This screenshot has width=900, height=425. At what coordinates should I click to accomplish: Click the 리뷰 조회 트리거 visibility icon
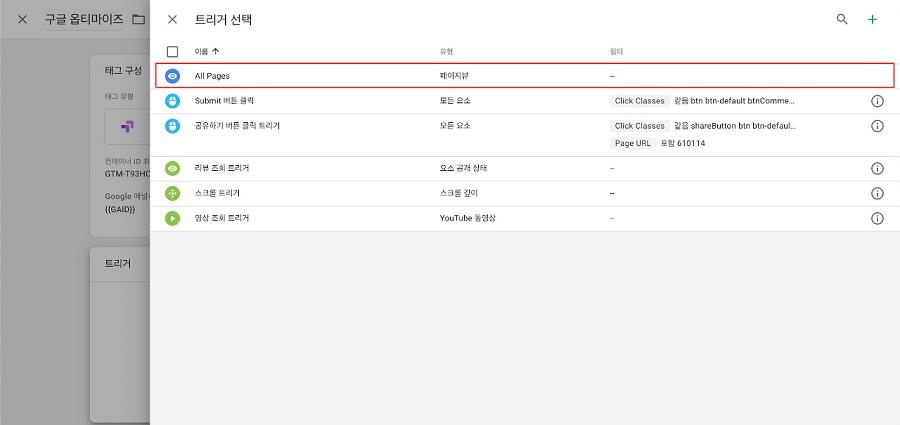tap(173, 169)
